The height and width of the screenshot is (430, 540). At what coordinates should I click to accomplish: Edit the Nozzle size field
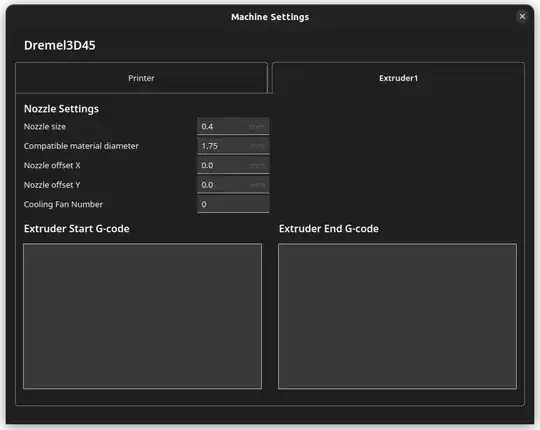point(233,126)
